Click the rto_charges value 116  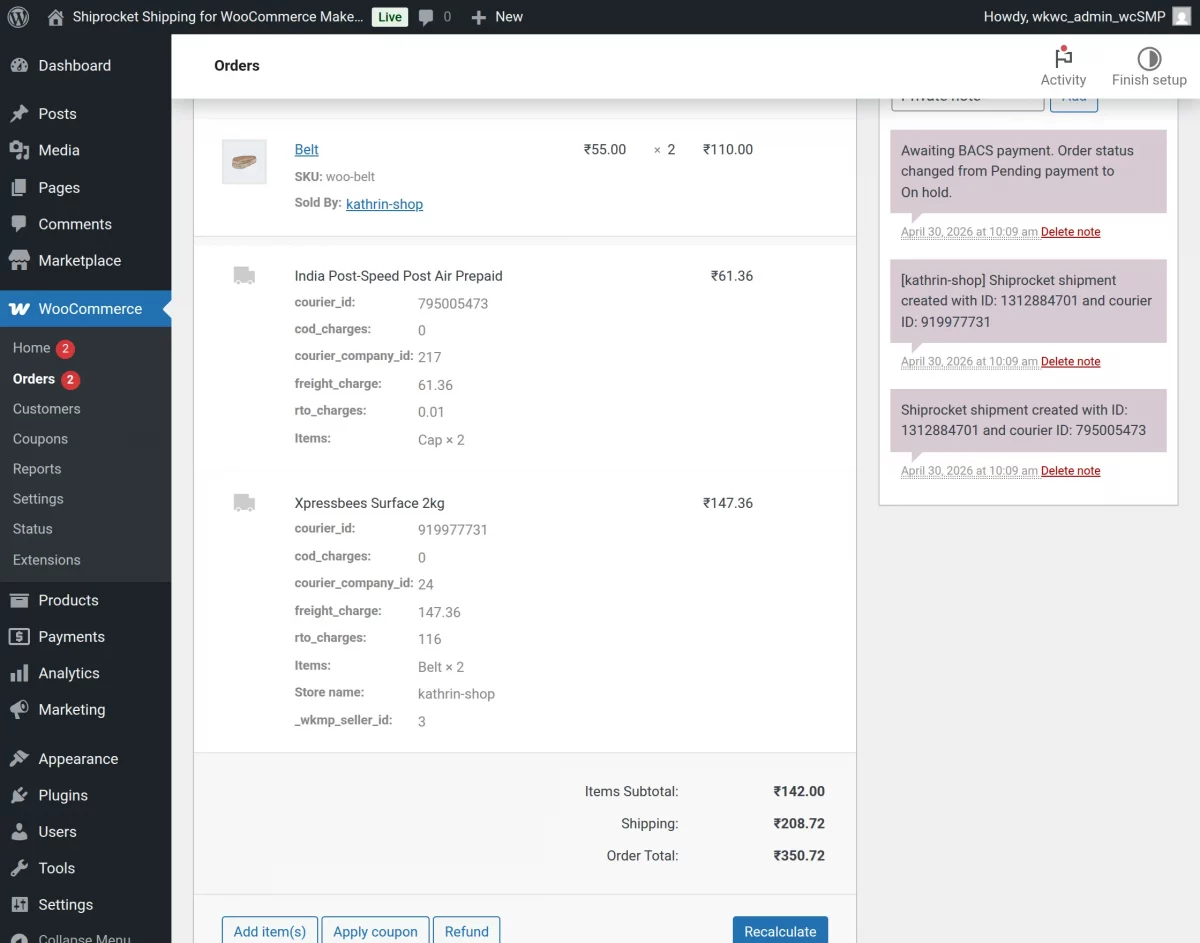pos(429,639)
